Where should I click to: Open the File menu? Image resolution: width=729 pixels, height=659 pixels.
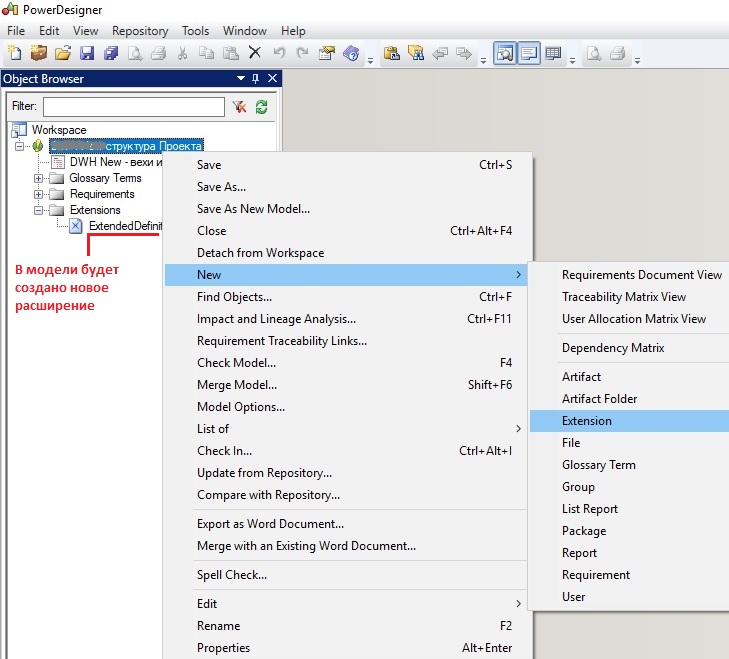point(16,31)
